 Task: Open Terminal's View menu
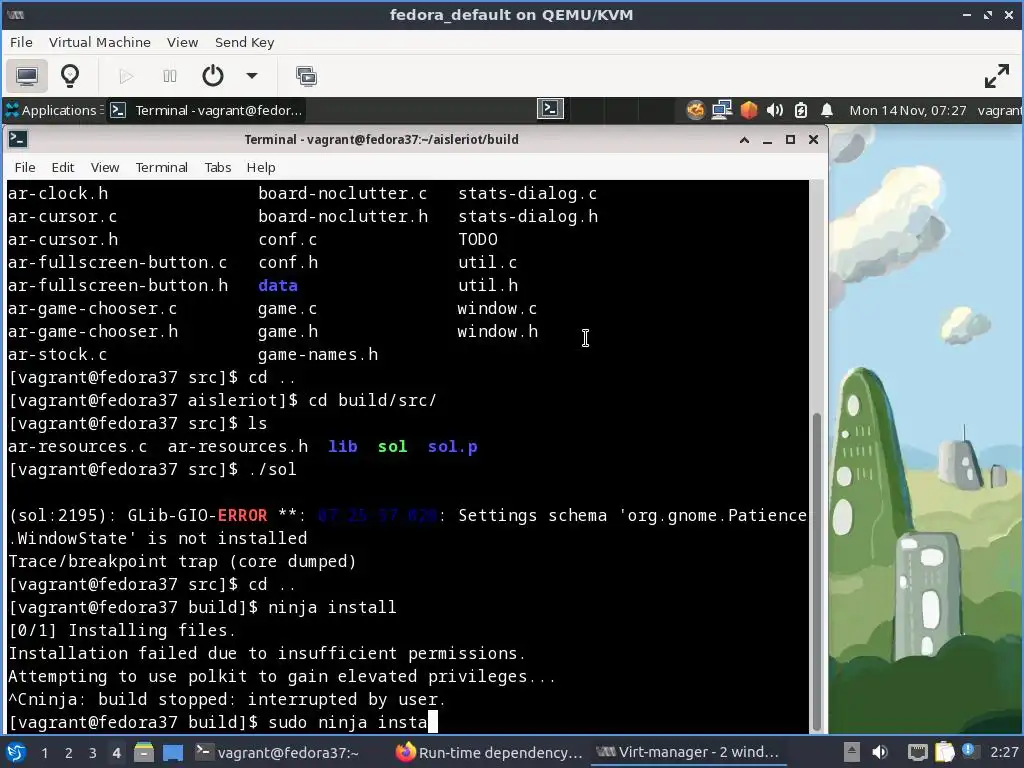(x=104, y=168)
